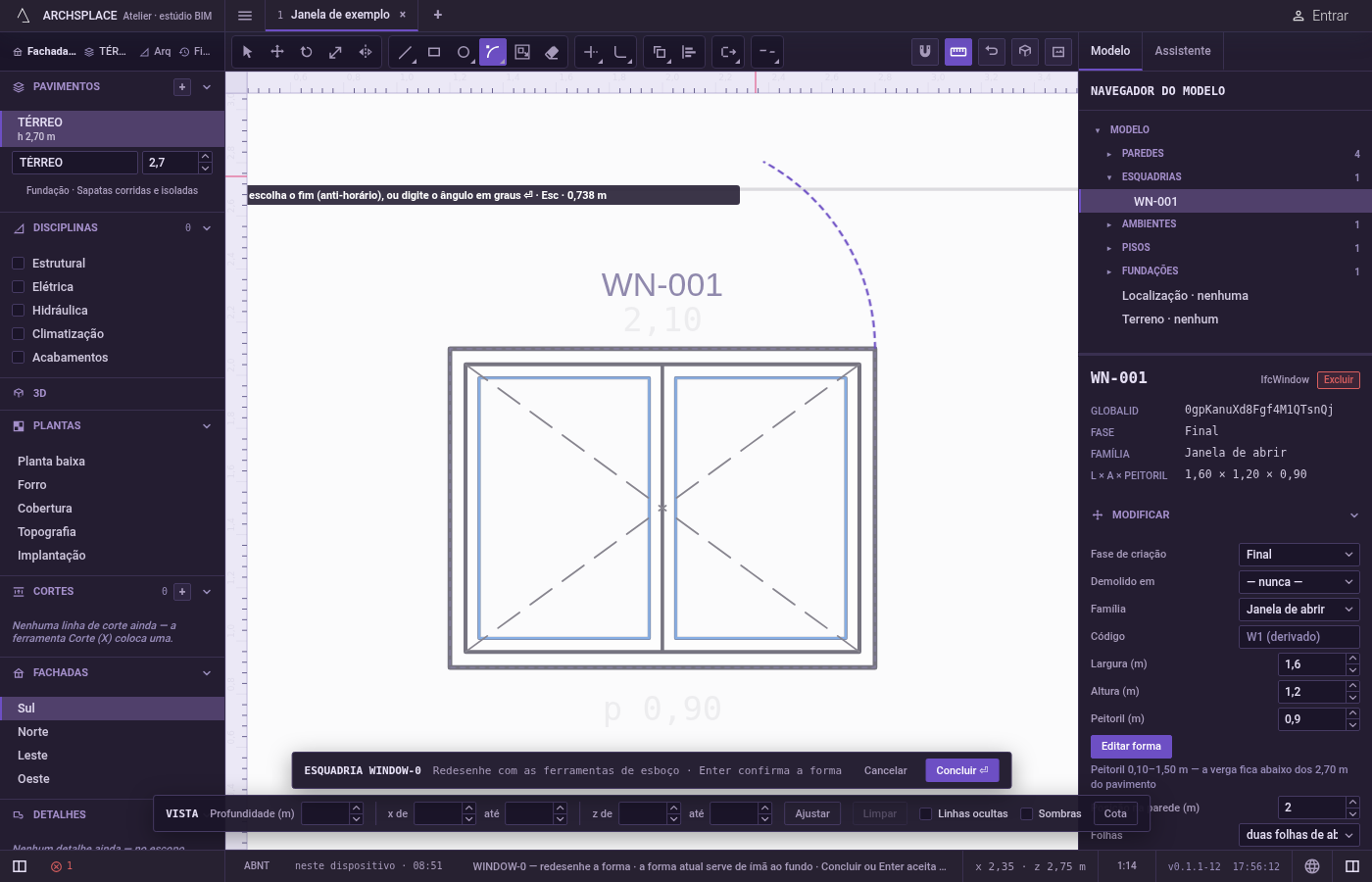Open the Arq workspace tab
The image size is (1372, 882).
click(x=156, y=52)
